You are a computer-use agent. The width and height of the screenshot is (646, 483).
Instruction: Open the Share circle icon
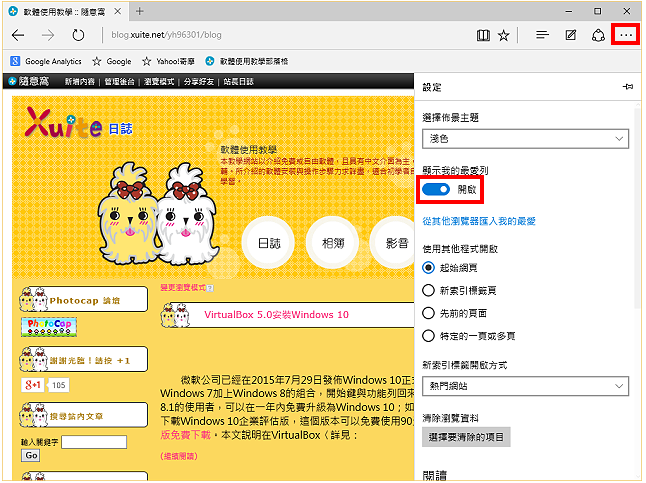(598, 35)
